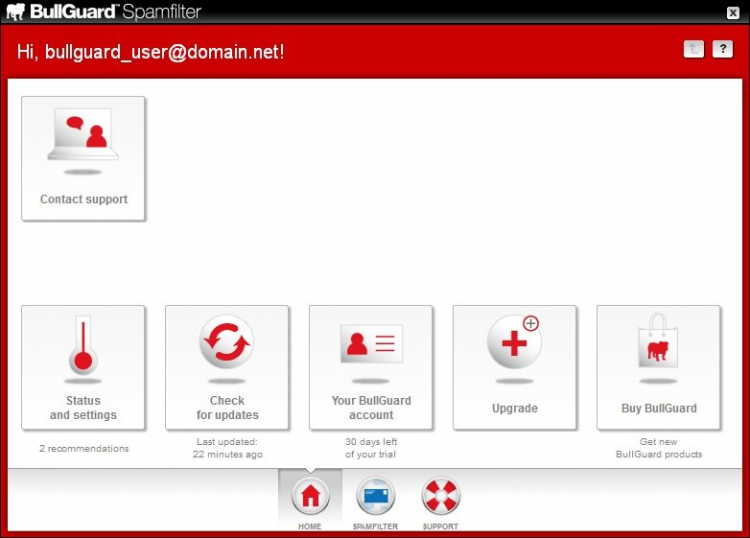Click the Buy BullGuard label
This screenshot has height=538, width=750.
659,408
